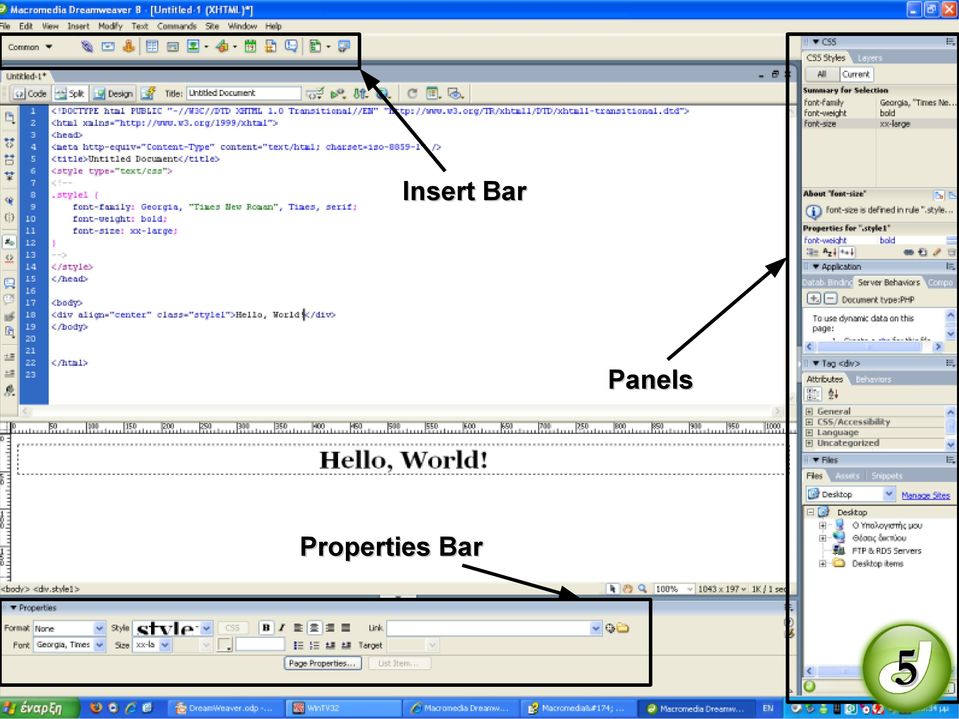Image resolution: width=959 pixels, height=719 pixels.
Task: Collapse the Properties inspector
Action: tap(13, 608)
